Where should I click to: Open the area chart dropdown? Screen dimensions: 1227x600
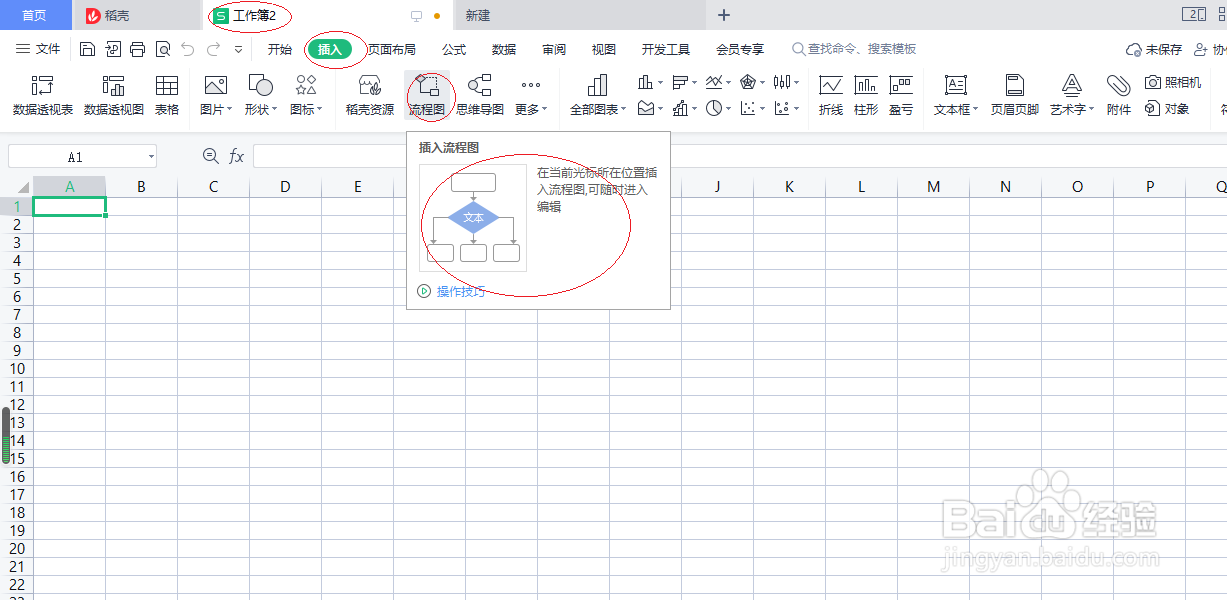pyautogui.click(x=651, y=108)
